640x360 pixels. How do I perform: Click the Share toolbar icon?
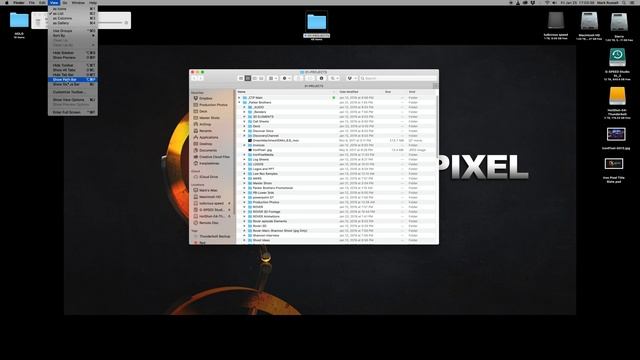(x=299, y=78)
